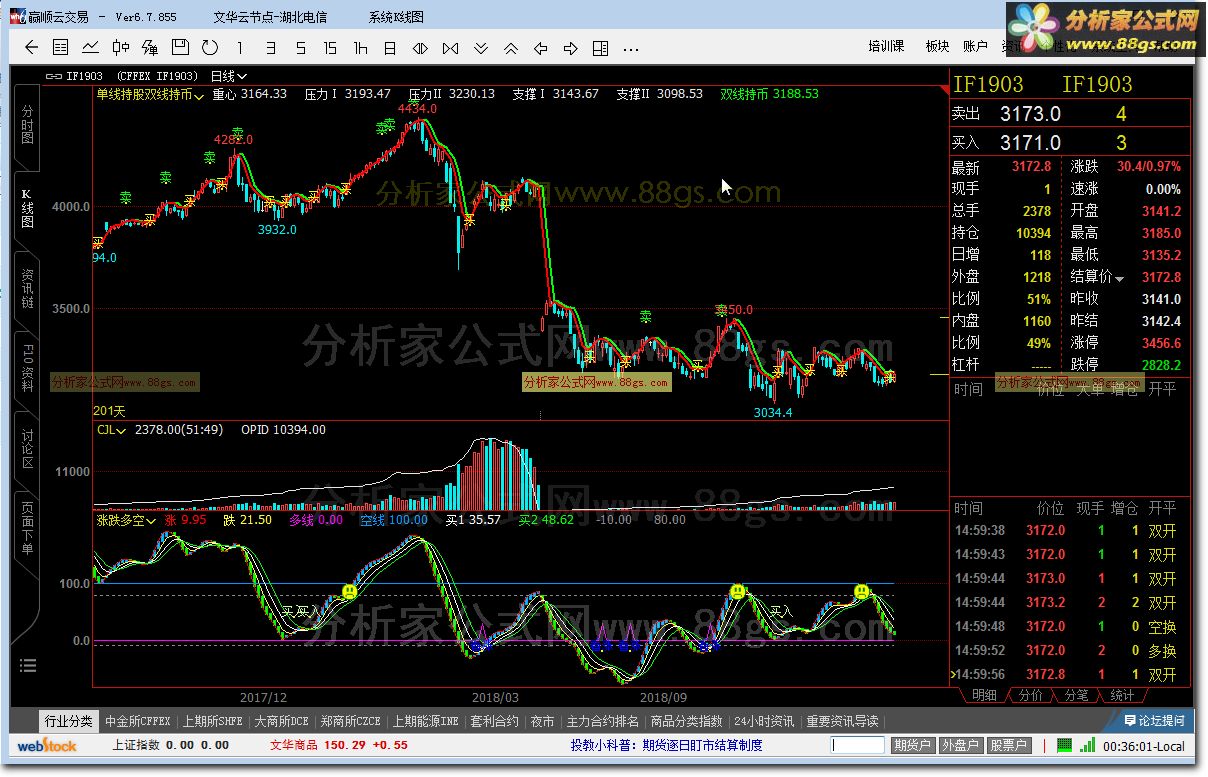The height and width of the screenshot is (777, 1208).
Task: Open the 郑商所CZCE bottom tab
Action: pyautogui.click(x=351, y=721)
